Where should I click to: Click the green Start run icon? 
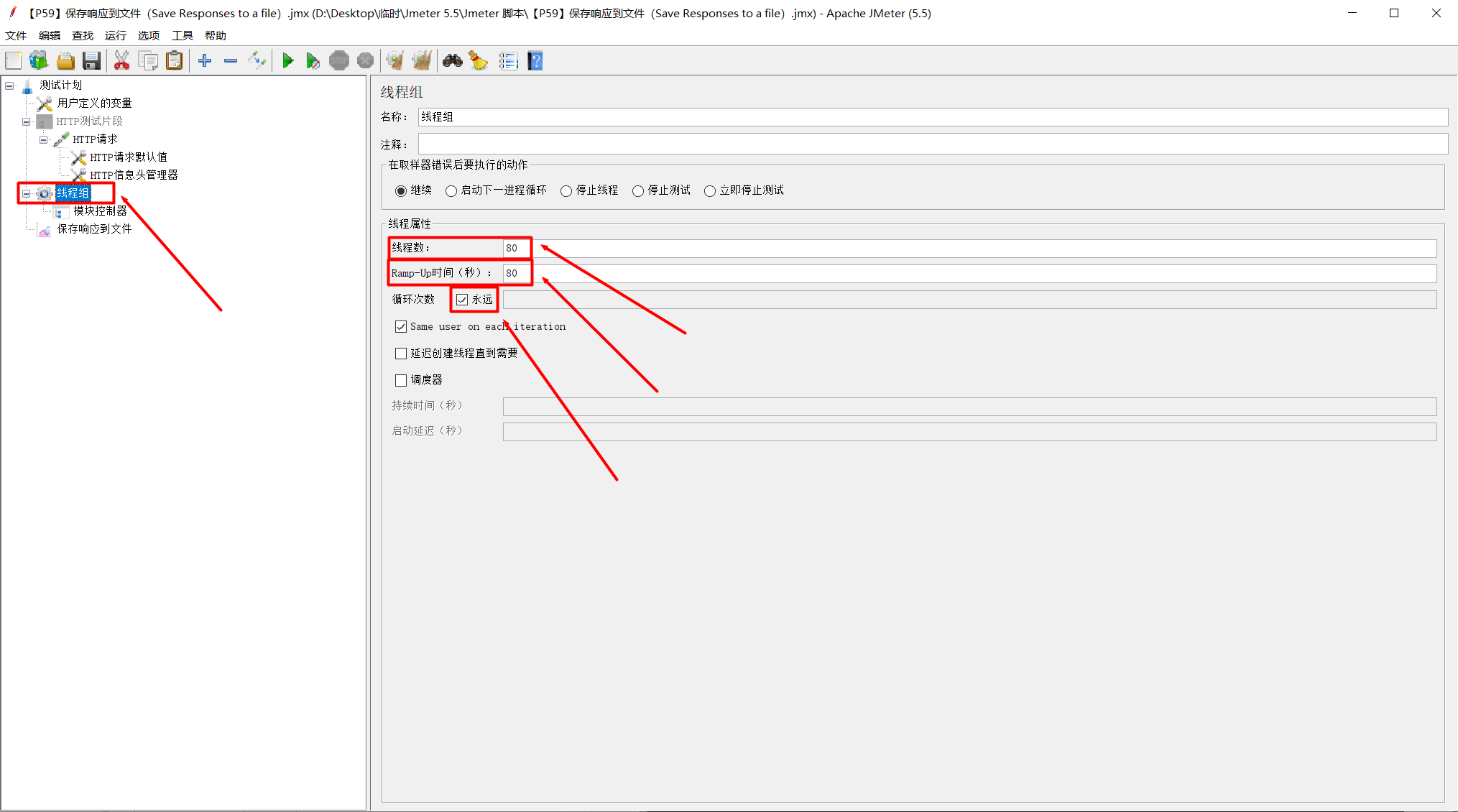287,61
